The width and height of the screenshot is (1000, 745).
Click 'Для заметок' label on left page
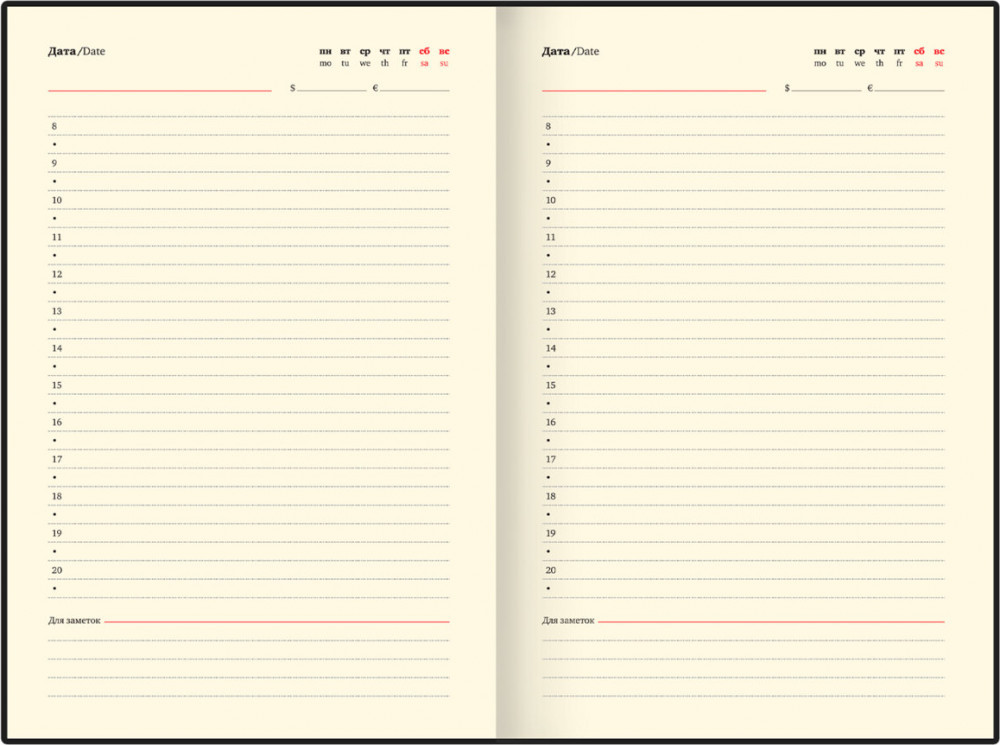(74, 621)
